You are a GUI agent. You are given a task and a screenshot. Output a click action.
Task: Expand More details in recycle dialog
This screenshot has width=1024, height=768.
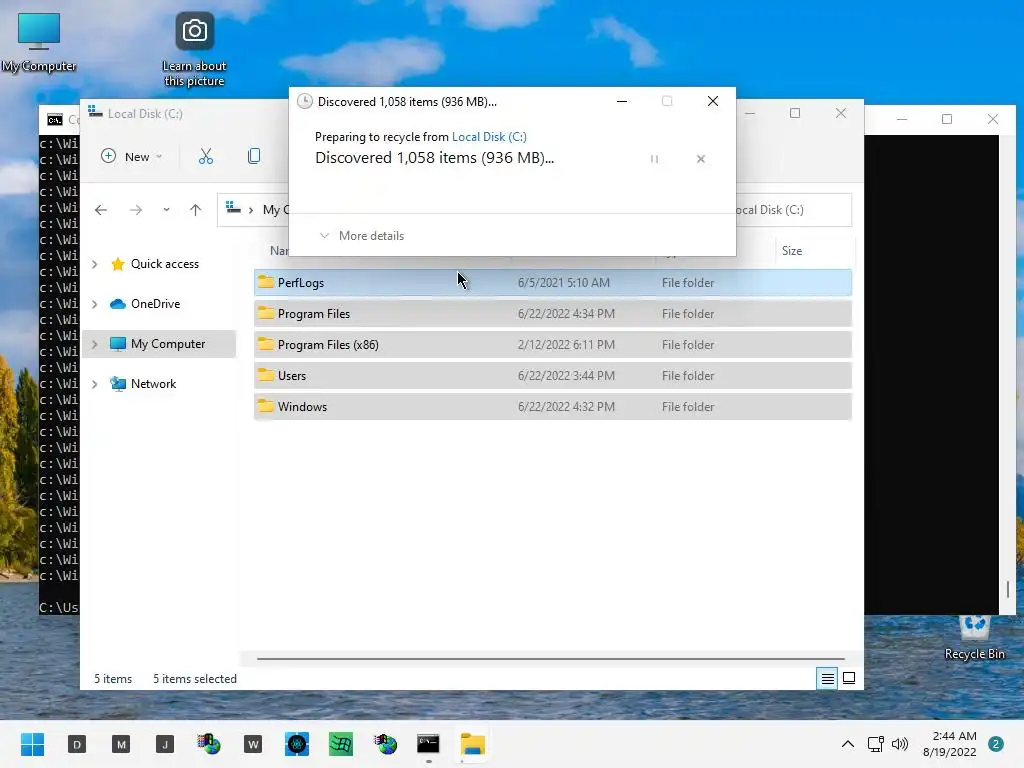[362, 236]
